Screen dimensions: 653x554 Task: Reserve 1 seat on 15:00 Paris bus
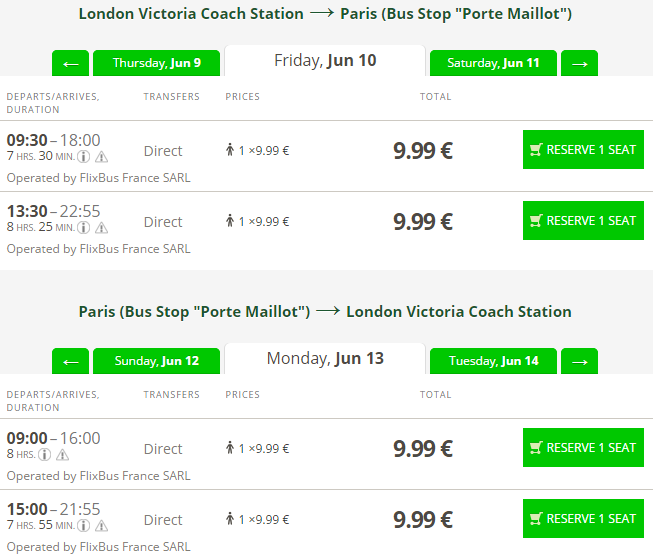(x=583, y=518)
